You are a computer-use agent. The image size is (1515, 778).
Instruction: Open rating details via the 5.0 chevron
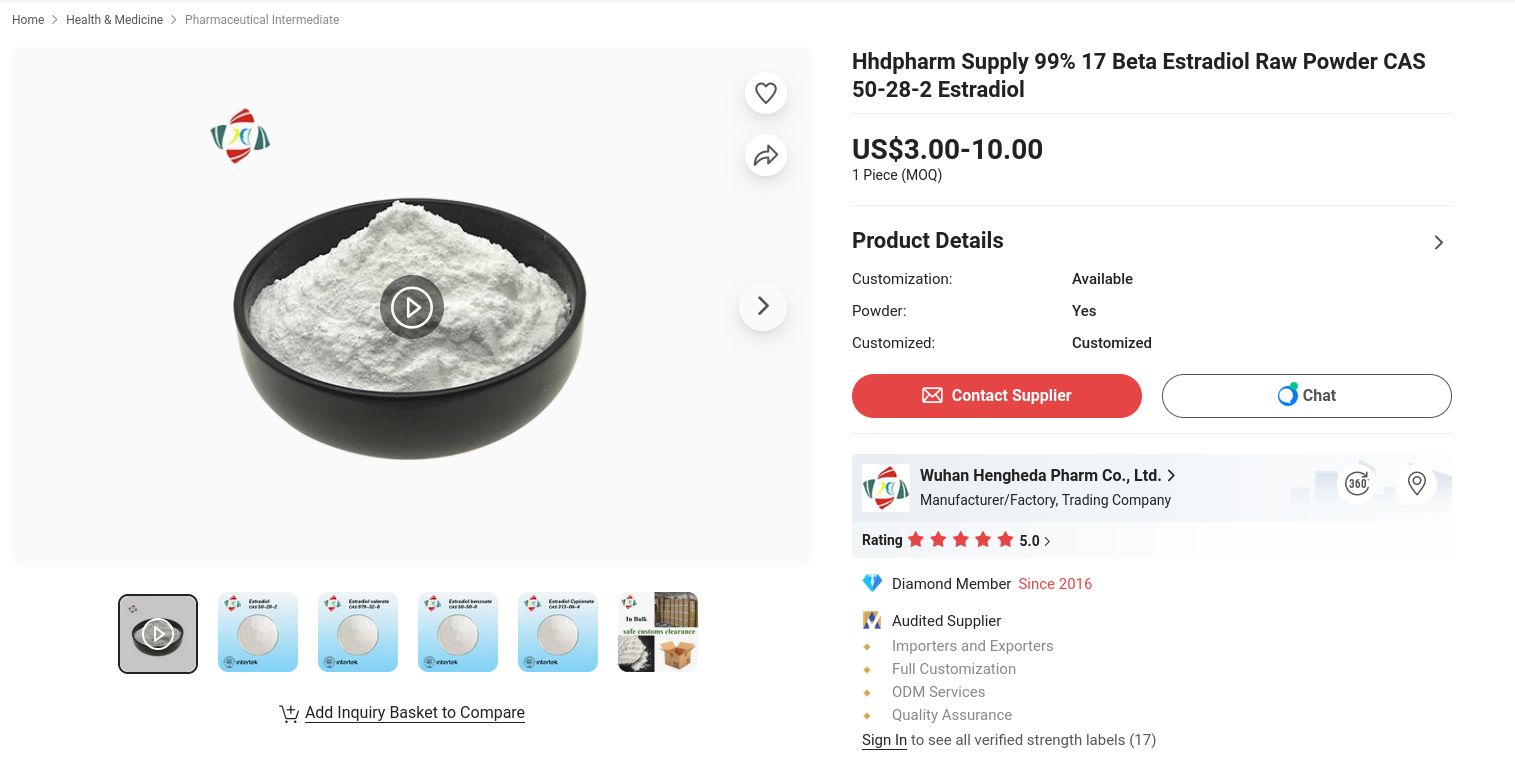(1047, 541)
